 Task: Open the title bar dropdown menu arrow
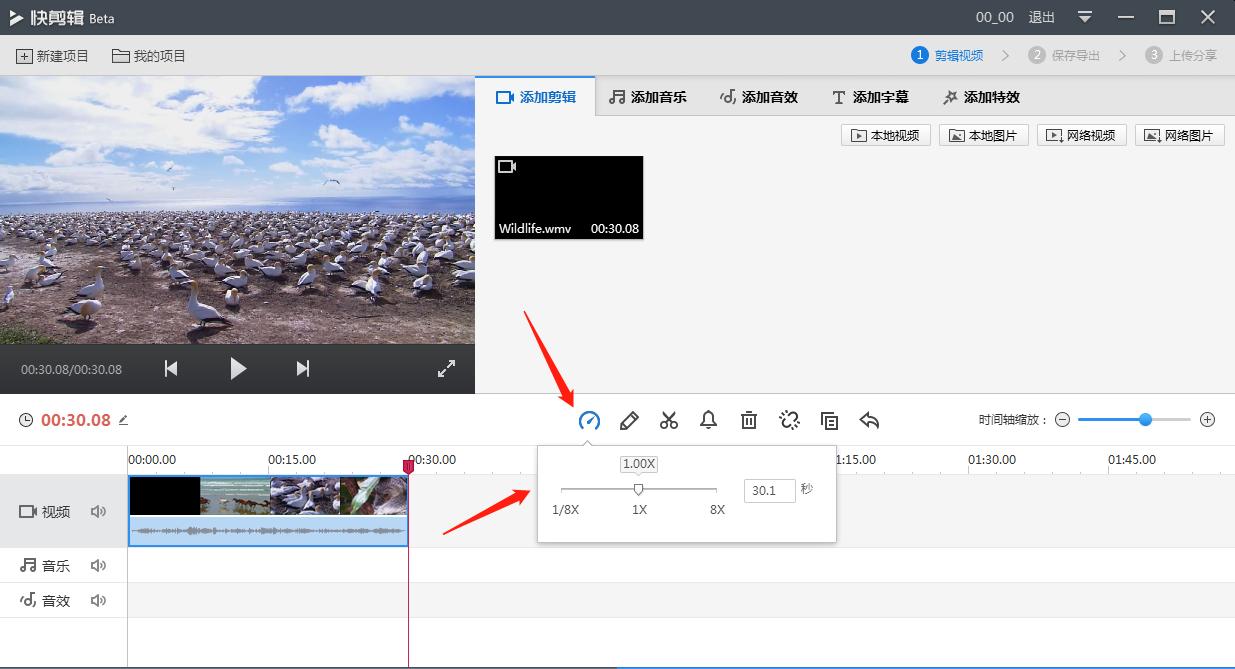tap(1086, 17)
